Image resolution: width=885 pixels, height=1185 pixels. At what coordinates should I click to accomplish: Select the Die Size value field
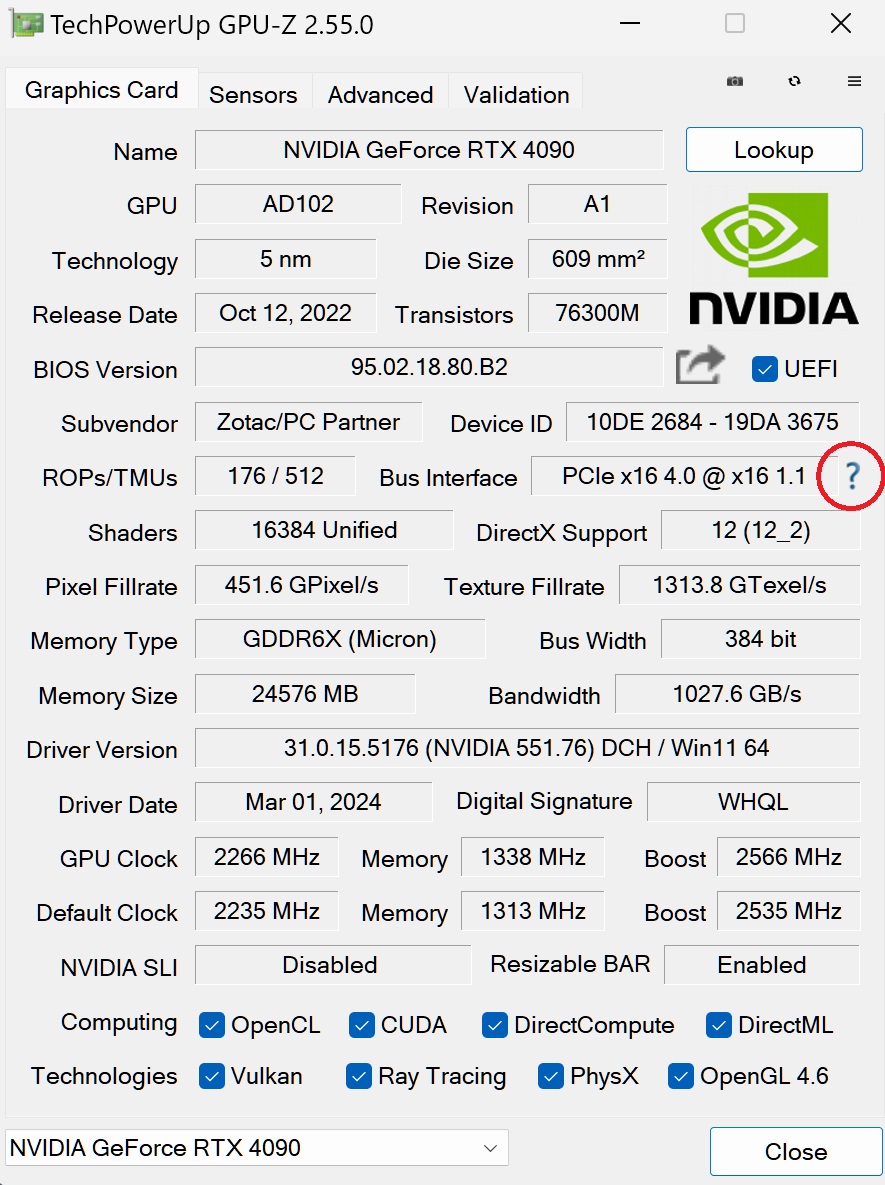[597, 259]
